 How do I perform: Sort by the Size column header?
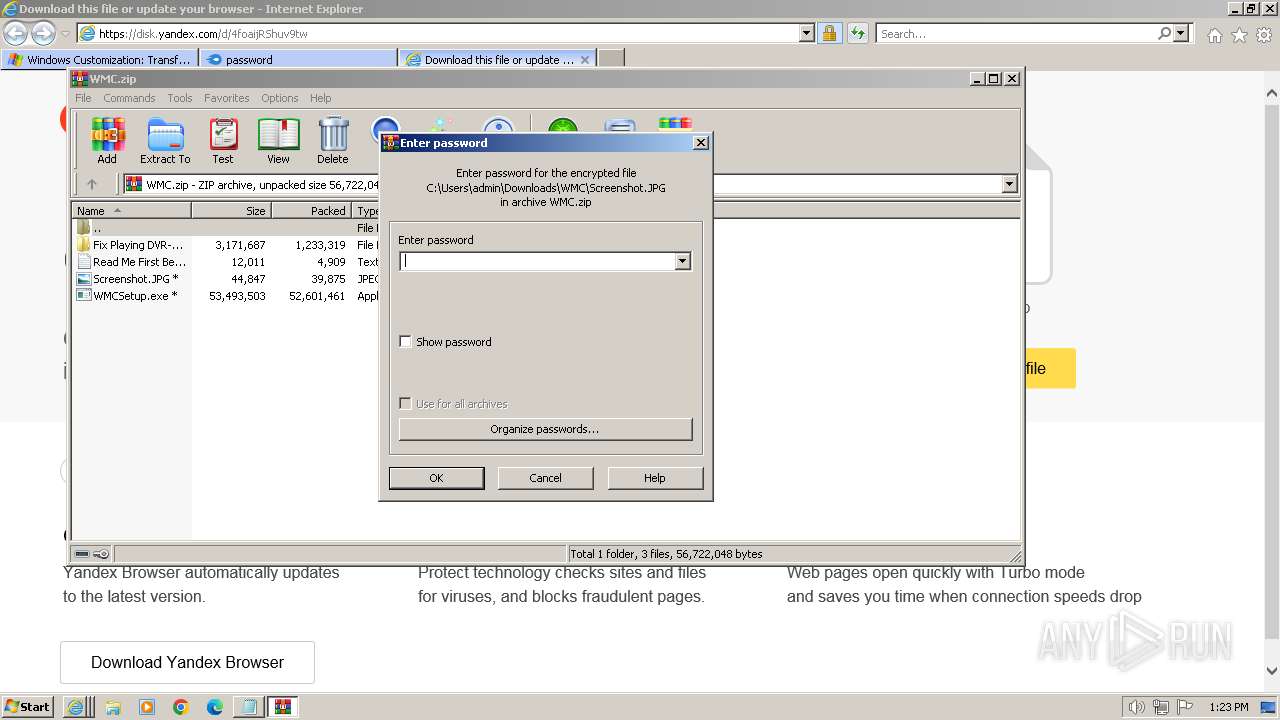tap(231, 211)
